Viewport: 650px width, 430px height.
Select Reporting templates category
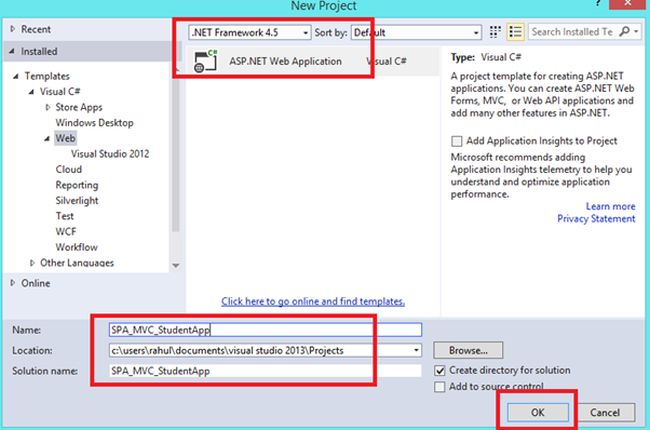(x=77, y=185)
